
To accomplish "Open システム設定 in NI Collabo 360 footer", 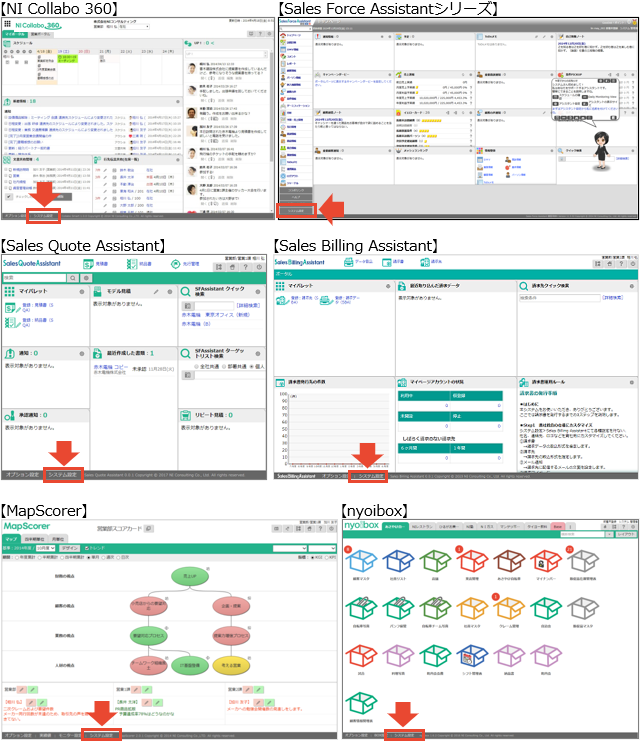I will 44,216.
